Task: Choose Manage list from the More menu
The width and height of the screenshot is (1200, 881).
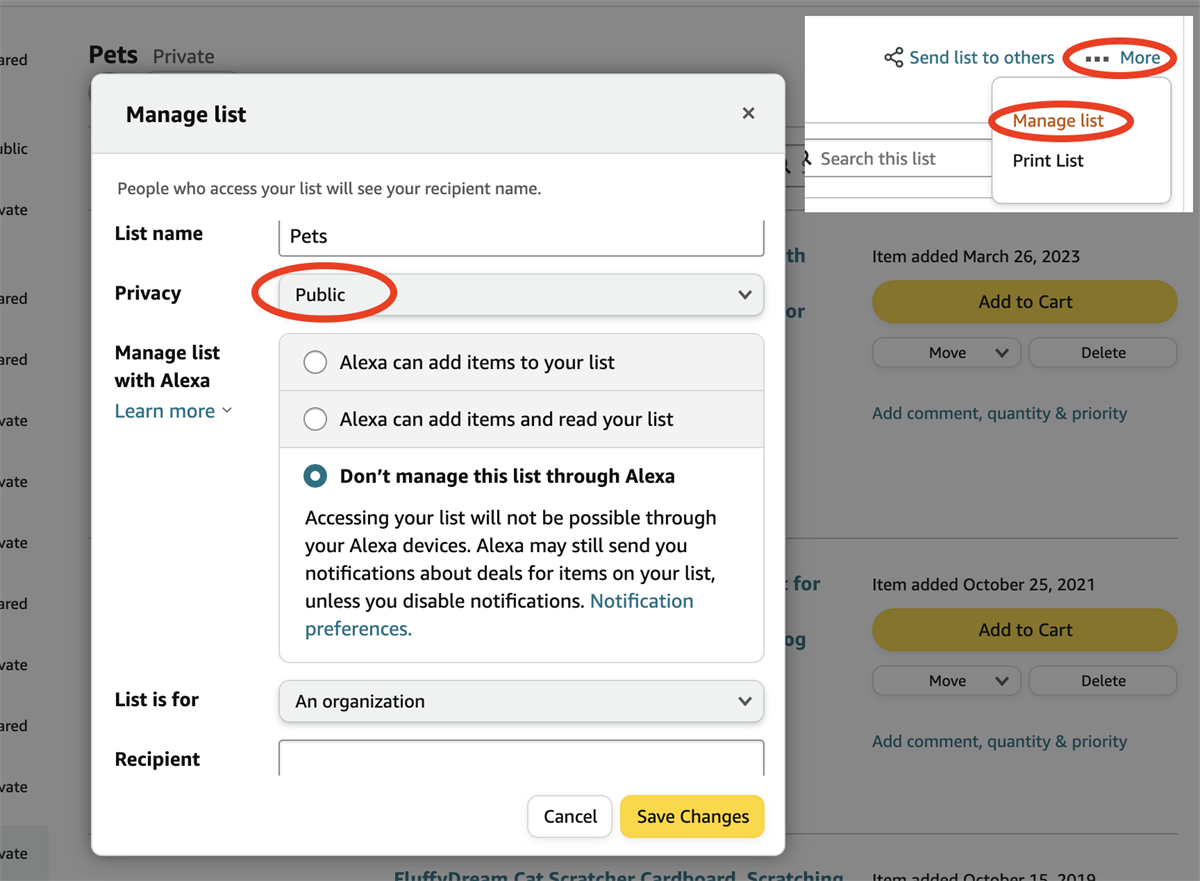Action: 1058,121
